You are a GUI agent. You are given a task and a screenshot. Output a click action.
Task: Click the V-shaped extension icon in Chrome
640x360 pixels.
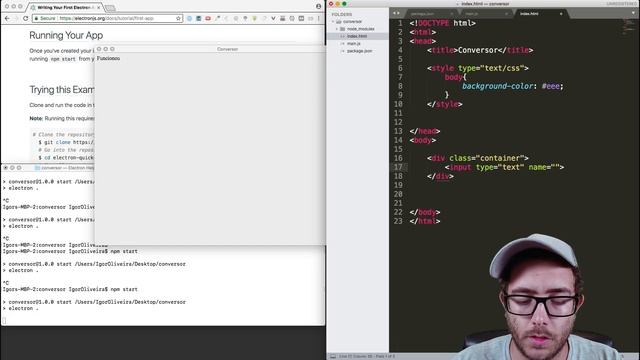[x=273, y=18]
